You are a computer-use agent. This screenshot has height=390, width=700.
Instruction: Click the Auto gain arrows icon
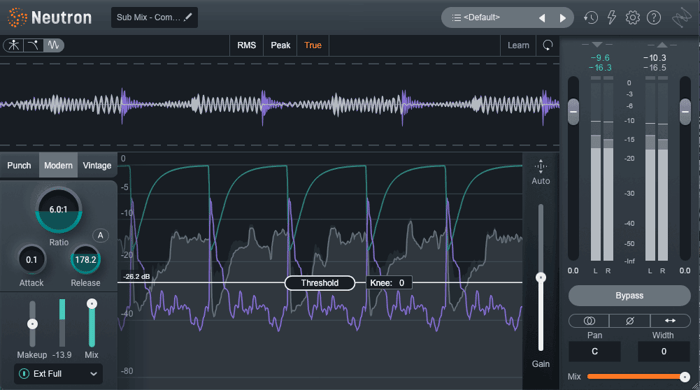[x=541, y=166]
